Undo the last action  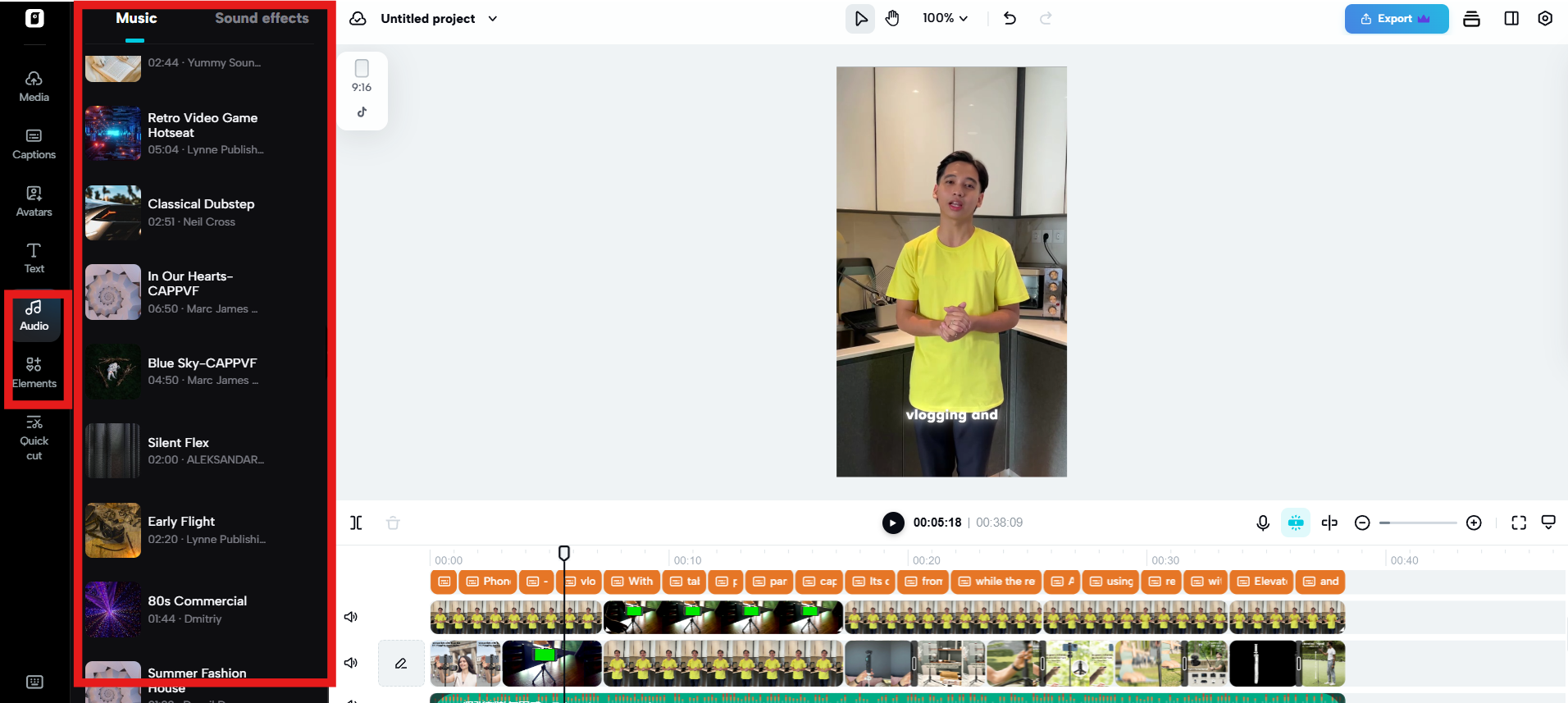pyautogui.click(x=1010, y=18)
